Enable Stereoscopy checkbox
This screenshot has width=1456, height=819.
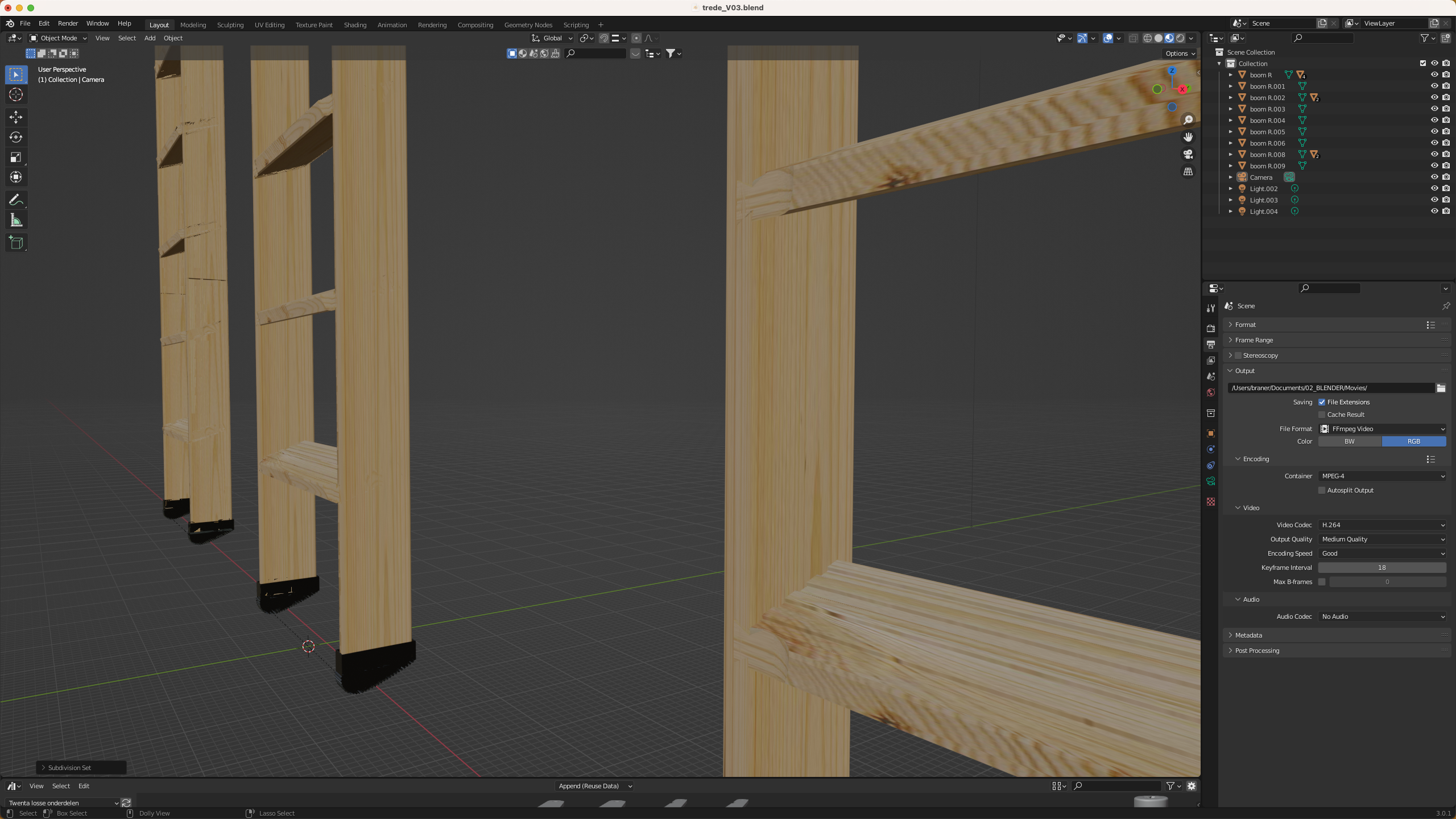(x=1238, y=355)
